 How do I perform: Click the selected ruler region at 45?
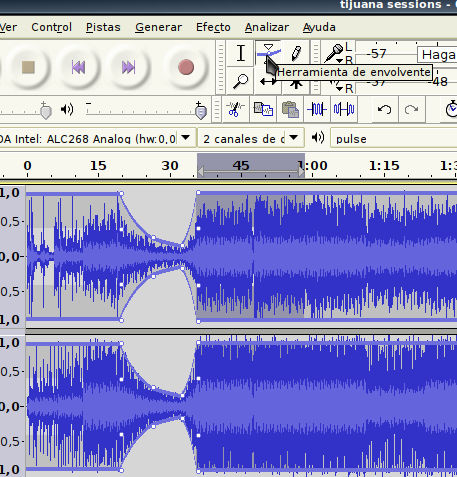click(x=241, y=166)
